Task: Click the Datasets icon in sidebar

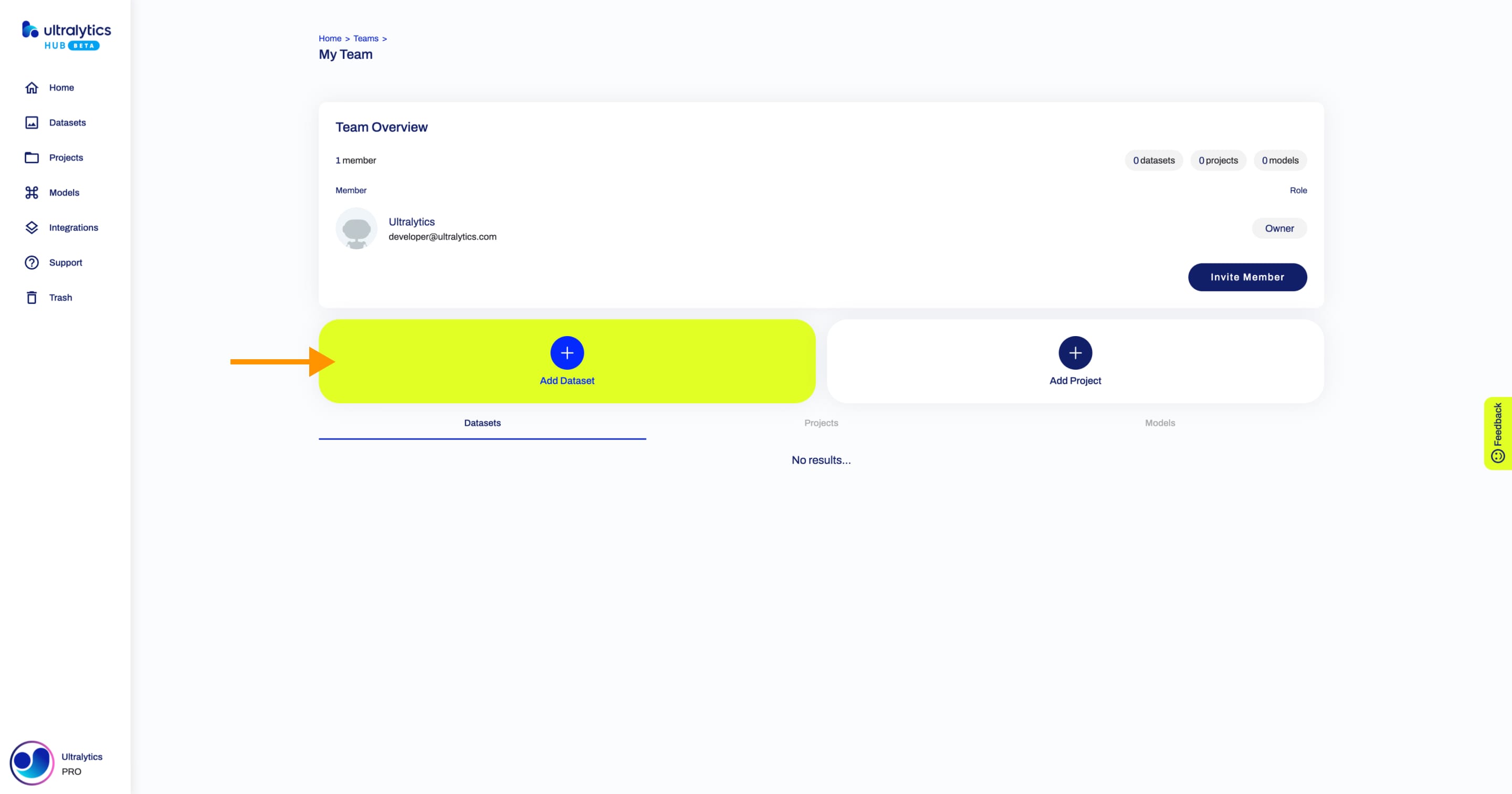Action: (31, 122)
